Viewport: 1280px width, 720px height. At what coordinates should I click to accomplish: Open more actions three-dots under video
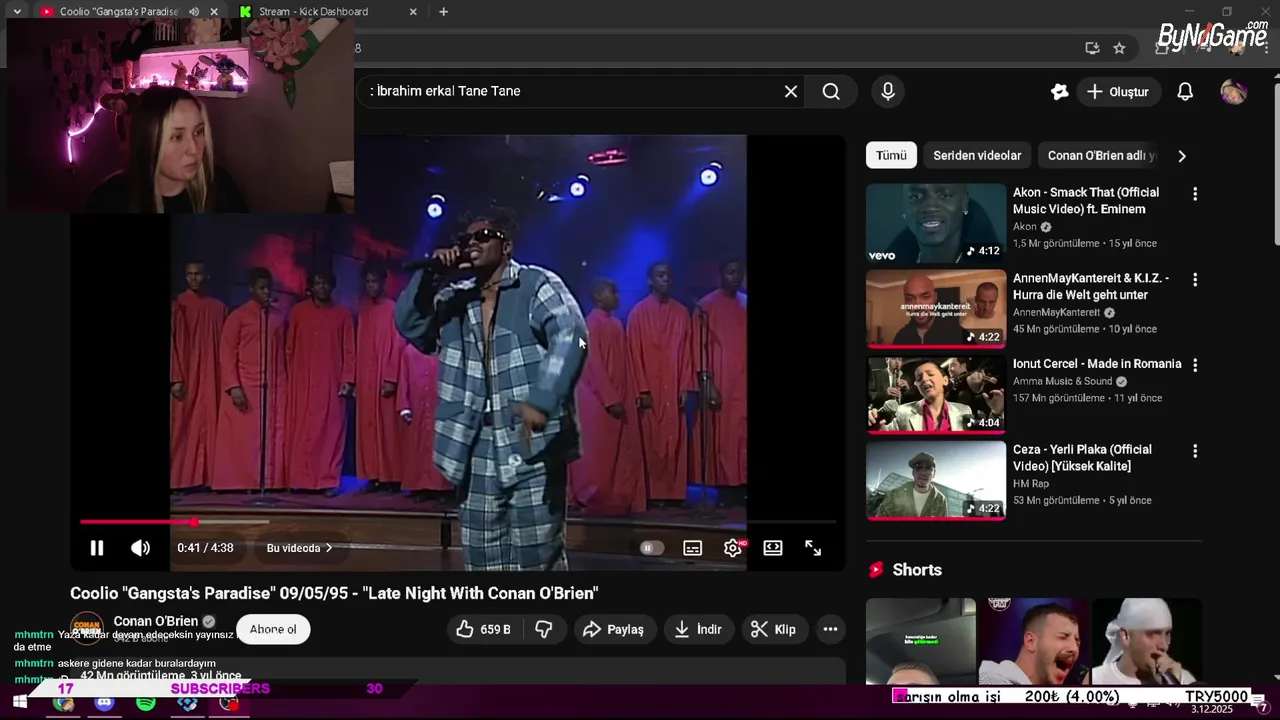(830, 629)
